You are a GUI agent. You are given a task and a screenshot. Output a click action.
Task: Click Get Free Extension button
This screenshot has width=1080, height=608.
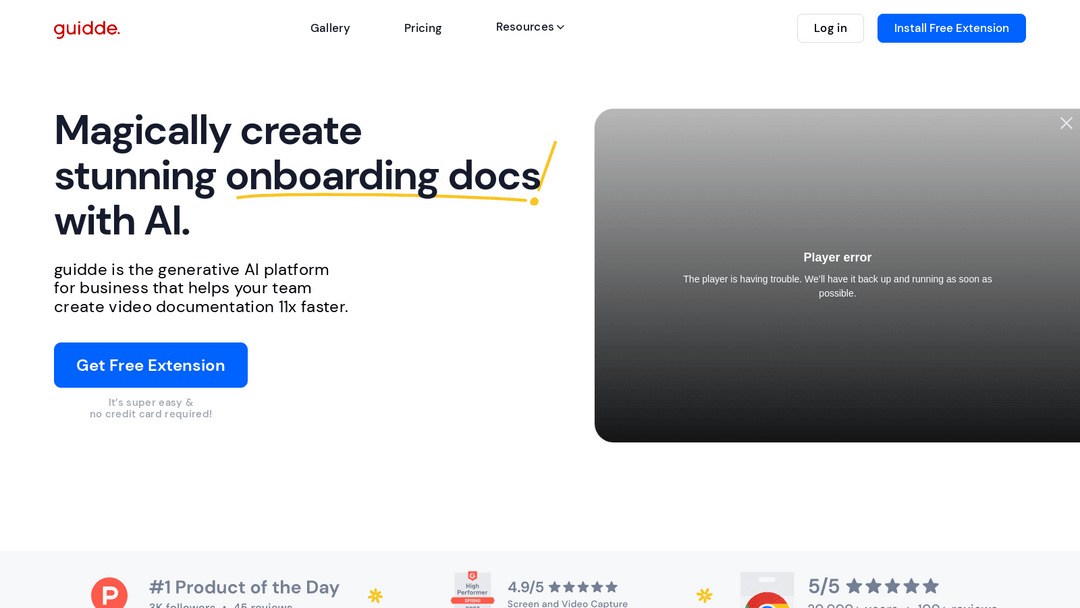(151, 365)
